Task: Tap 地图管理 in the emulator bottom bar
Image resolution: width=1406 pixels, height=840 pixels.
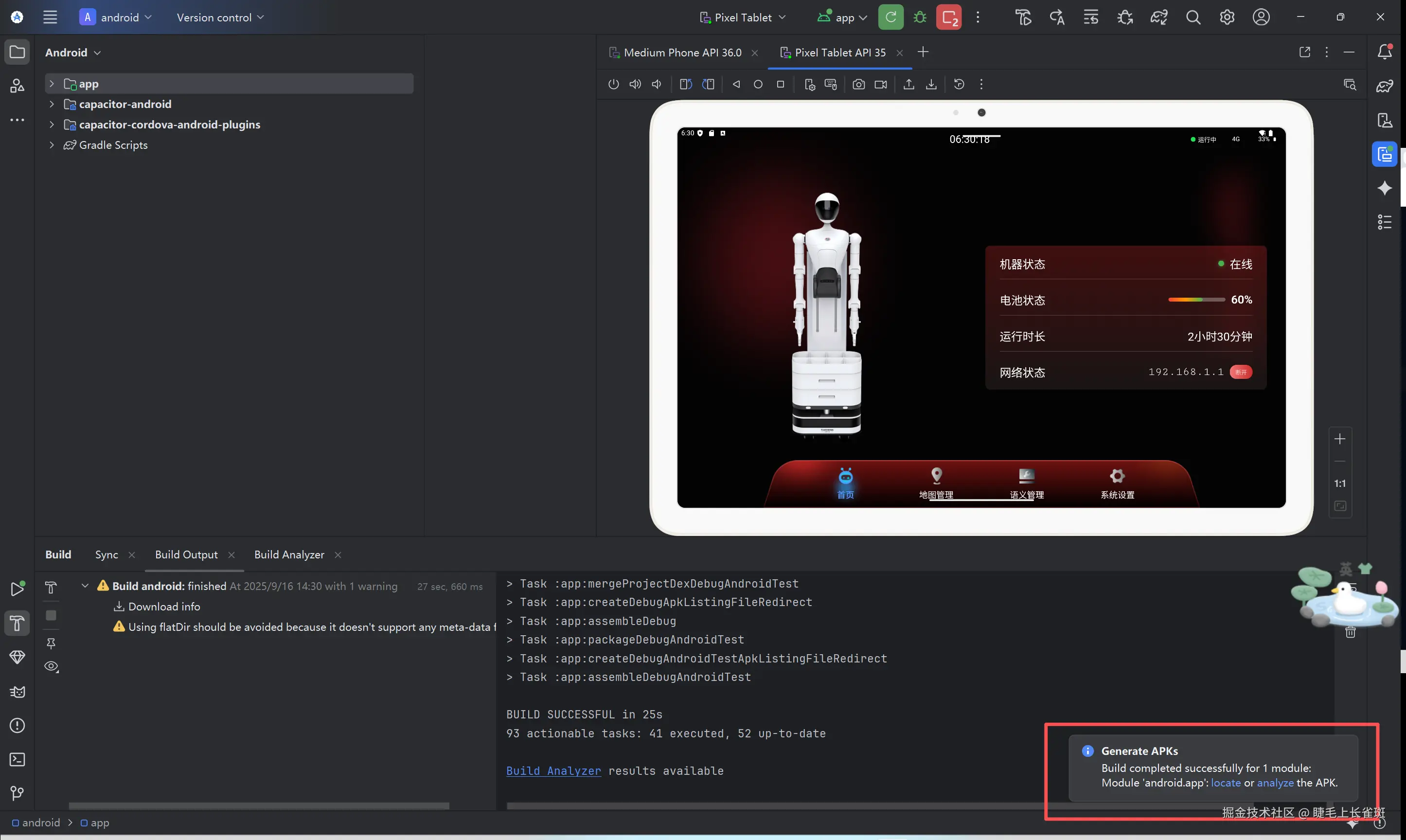Action: 936,483
